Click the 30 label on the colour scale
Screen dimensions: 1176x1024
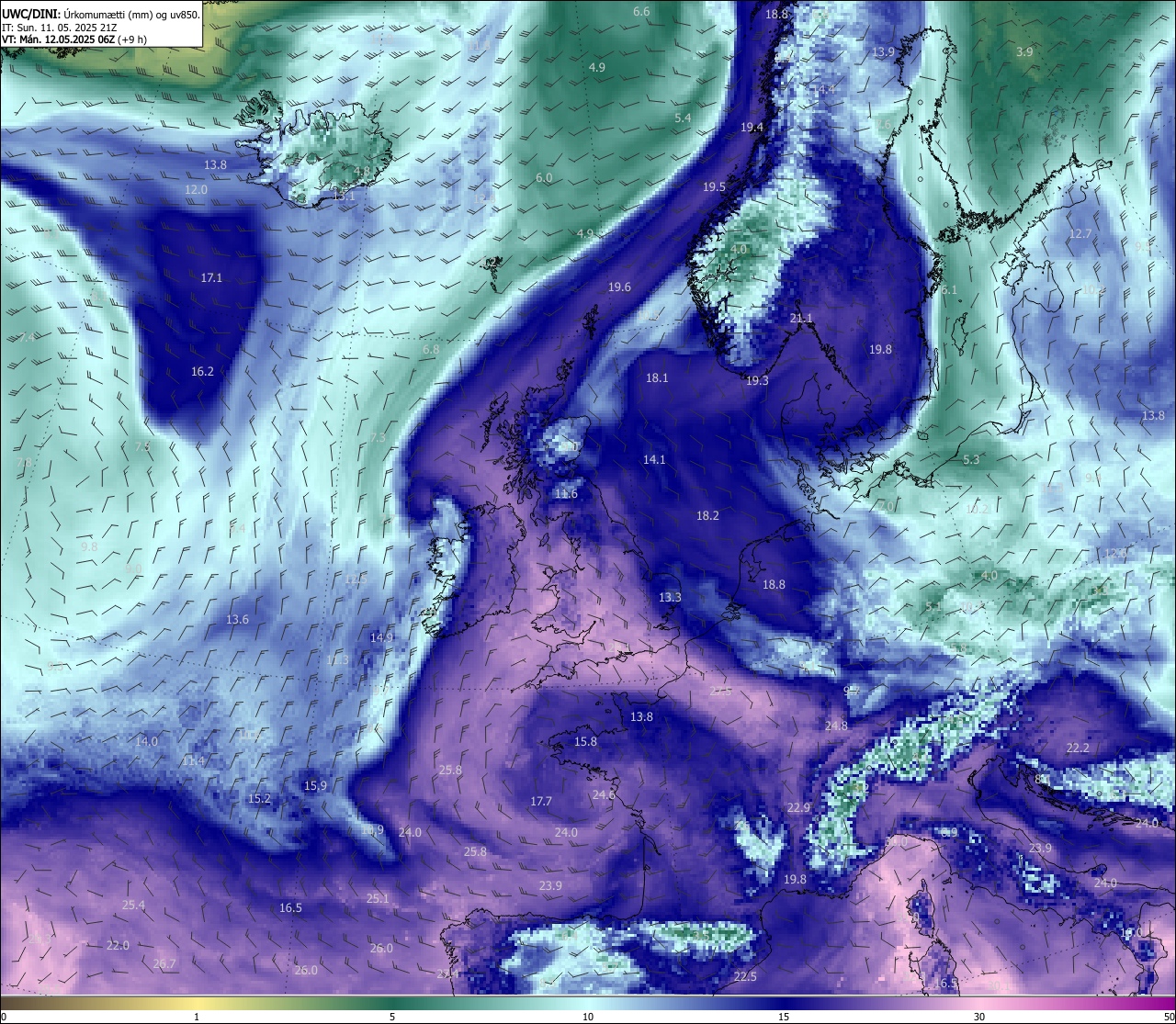pyautogui.click(x=979, y=1017)
